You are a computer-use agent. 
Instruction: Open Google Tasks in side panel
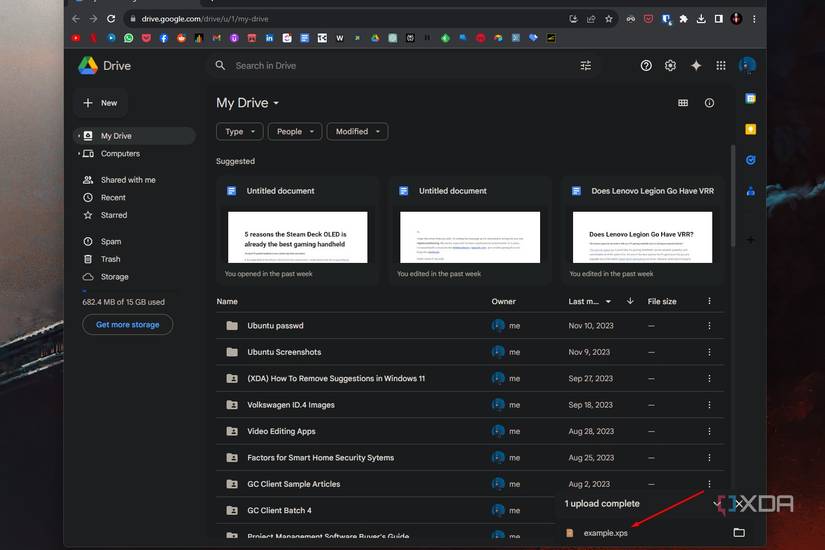point(750,160)
